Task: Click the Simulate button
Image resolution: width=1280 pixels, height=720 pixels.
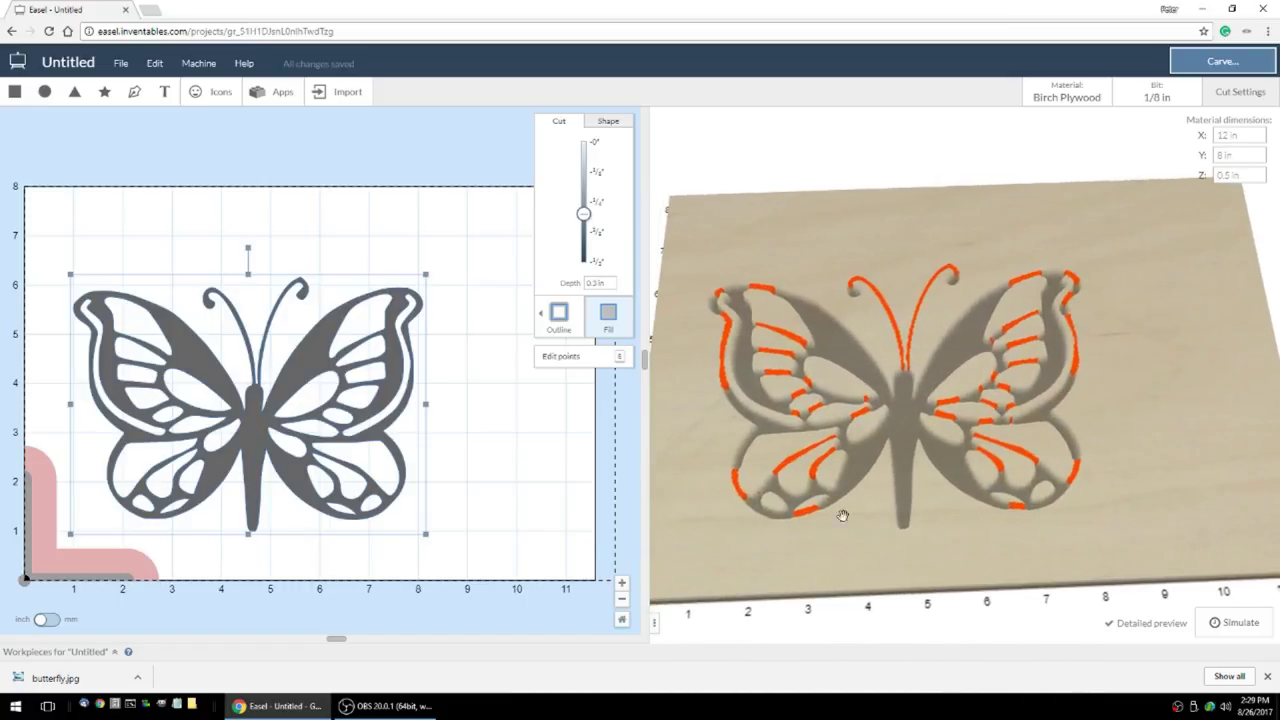Action: pos(1234,623)
